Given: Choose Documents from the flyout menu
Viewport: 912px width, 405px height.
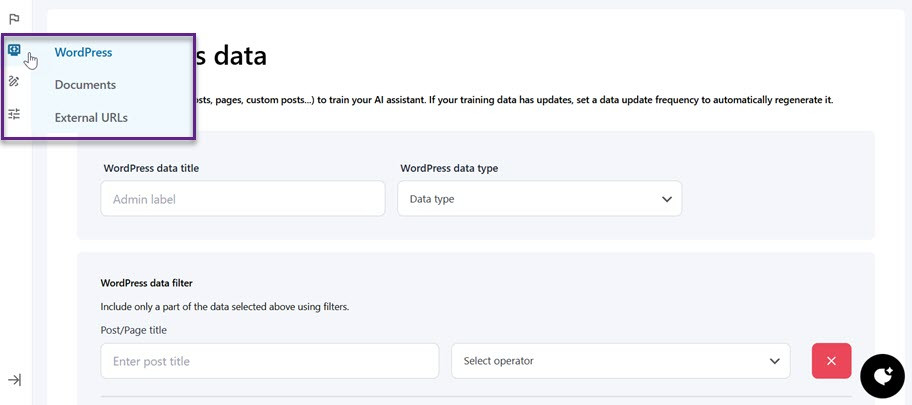Looking at the screenshot, I should click(x=85, y=85).
